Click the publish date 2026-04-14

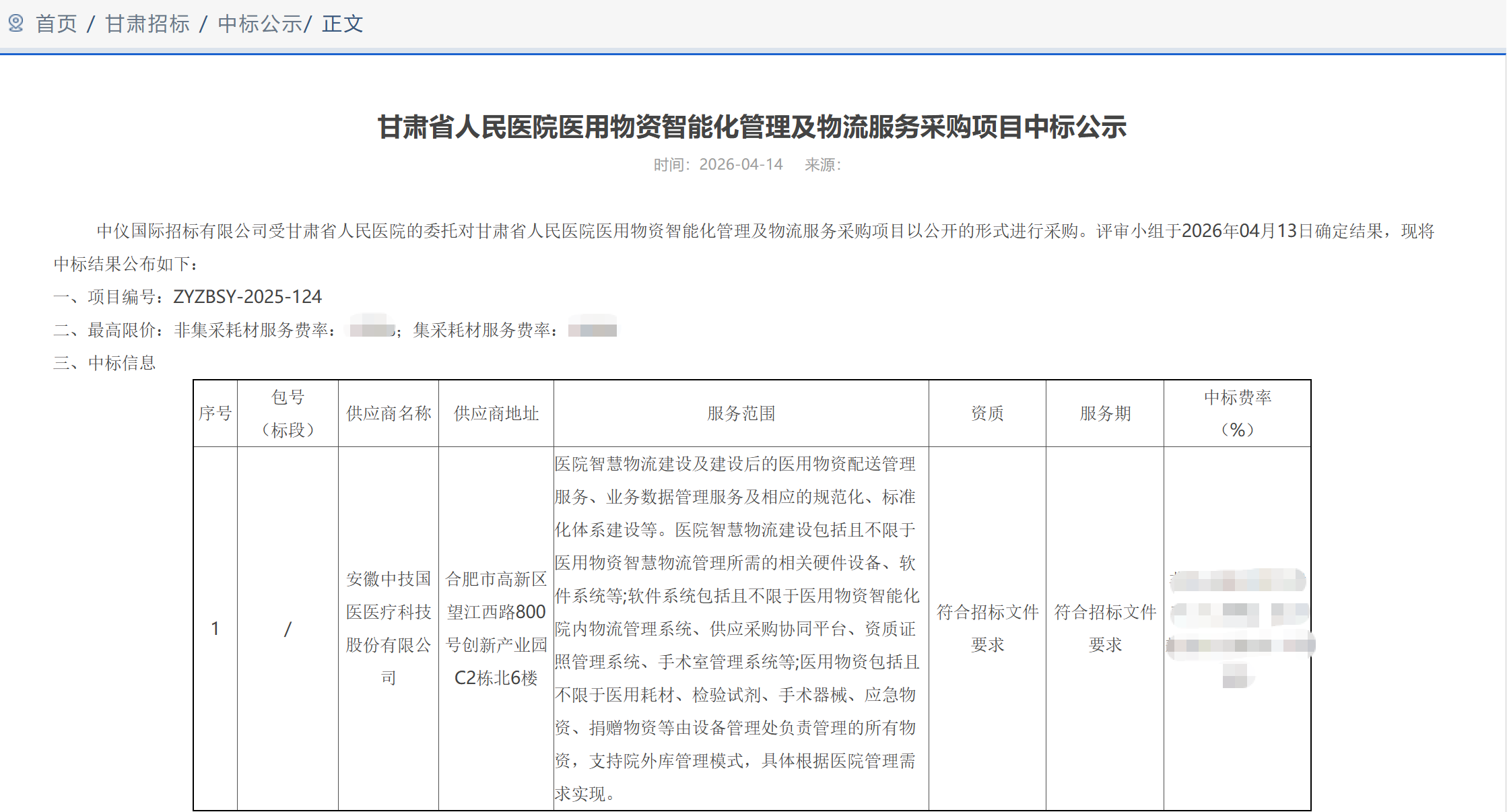(741, 165)
